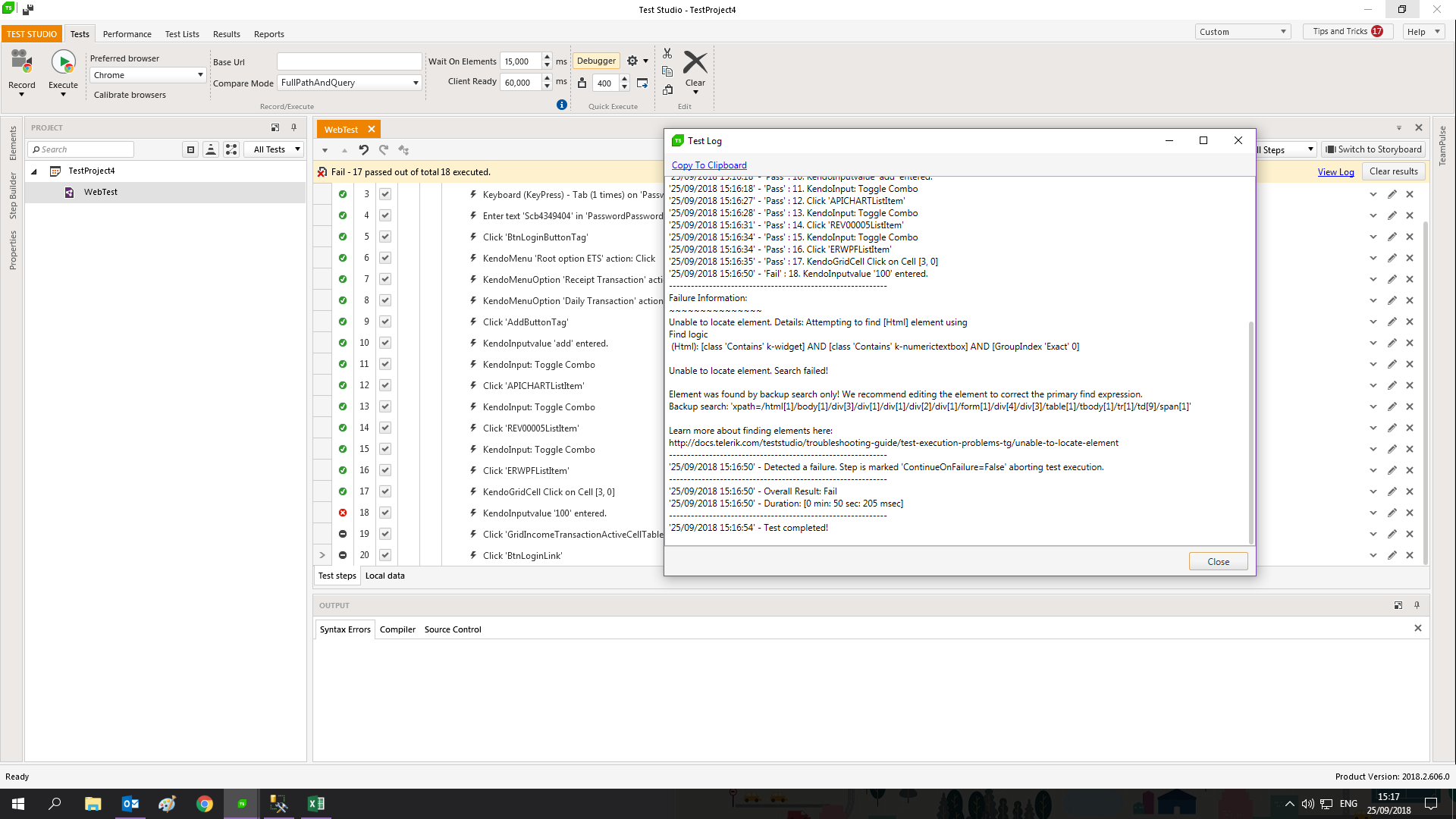Click the Test Log vertical scrollbar

tap(1250, 432)
